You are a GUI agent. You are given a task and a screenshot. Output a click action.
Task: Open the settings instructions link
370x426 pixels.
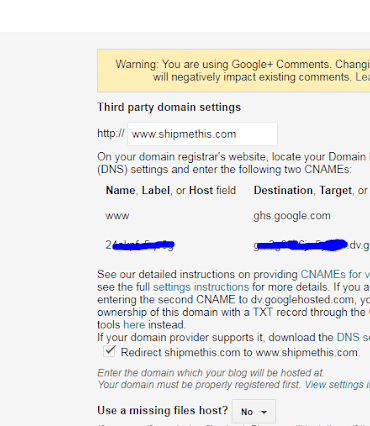point(201,287)
